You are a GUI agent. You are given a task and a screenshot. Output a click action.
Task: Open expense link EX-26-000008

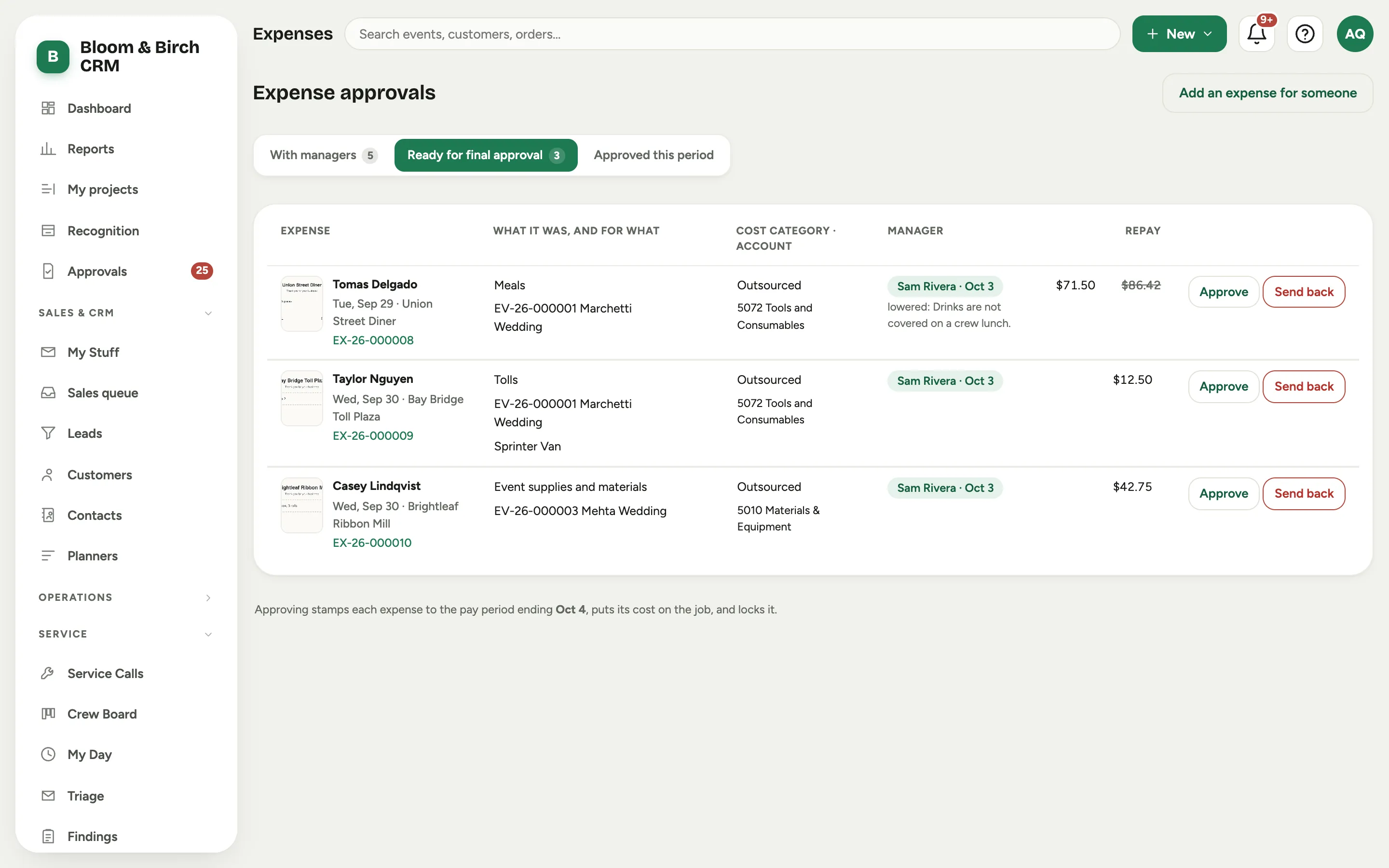coord(373,340)
